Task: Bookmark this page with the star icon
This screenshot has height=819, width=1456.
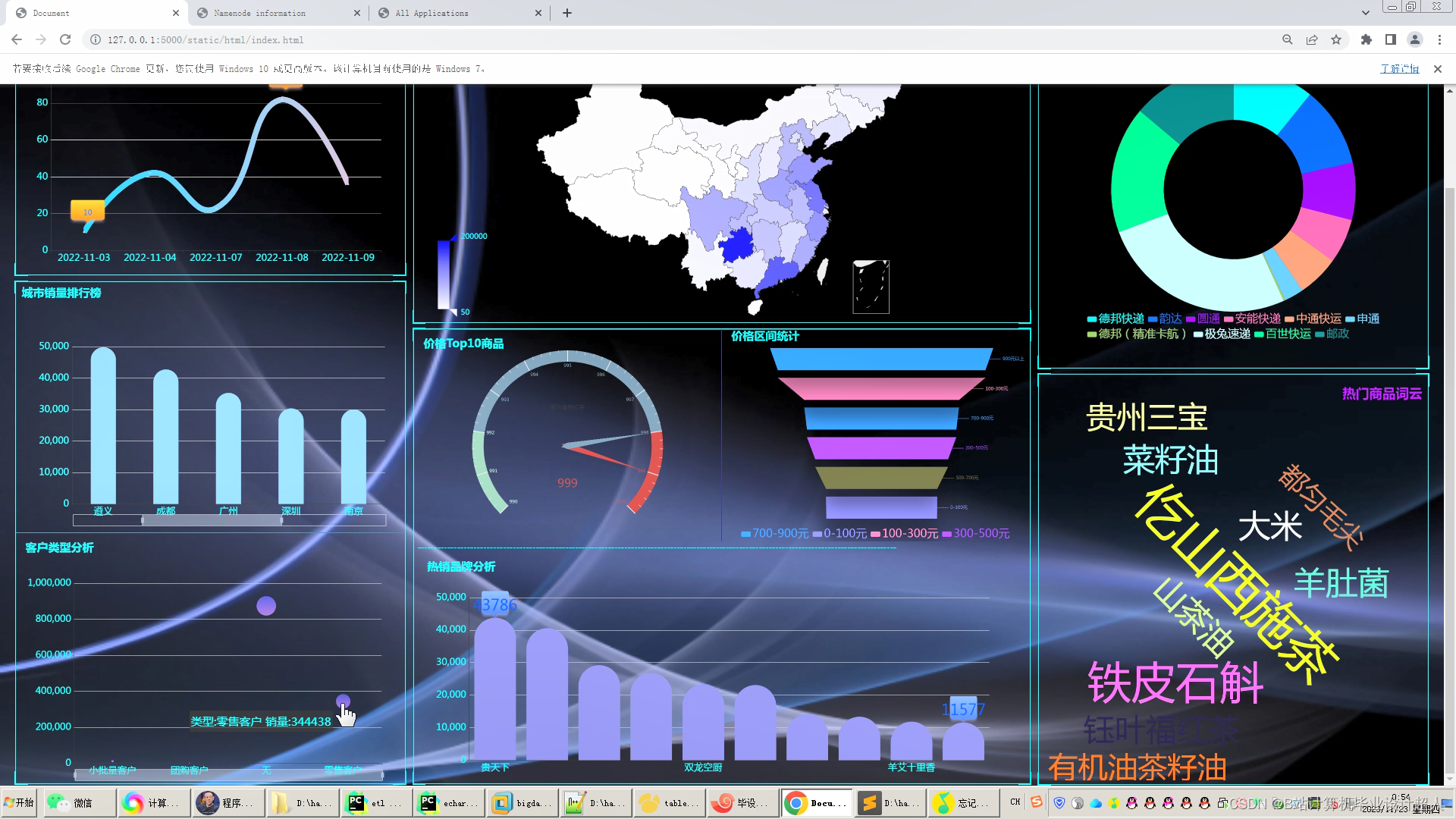Action: [1336, 39]
